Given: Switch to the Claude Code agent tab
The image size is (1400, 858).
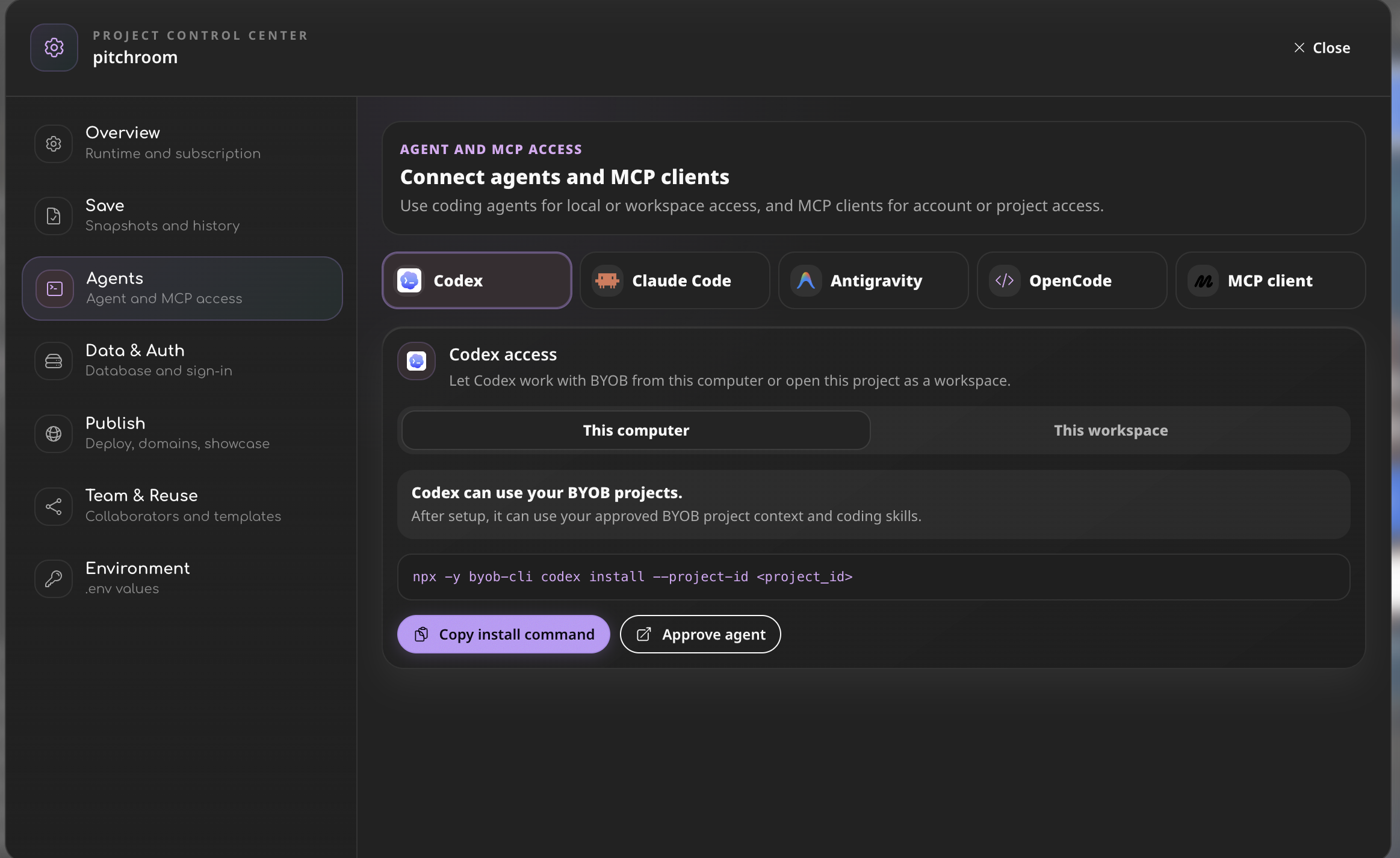Looking at the screenshot, I should pos(675,280).
